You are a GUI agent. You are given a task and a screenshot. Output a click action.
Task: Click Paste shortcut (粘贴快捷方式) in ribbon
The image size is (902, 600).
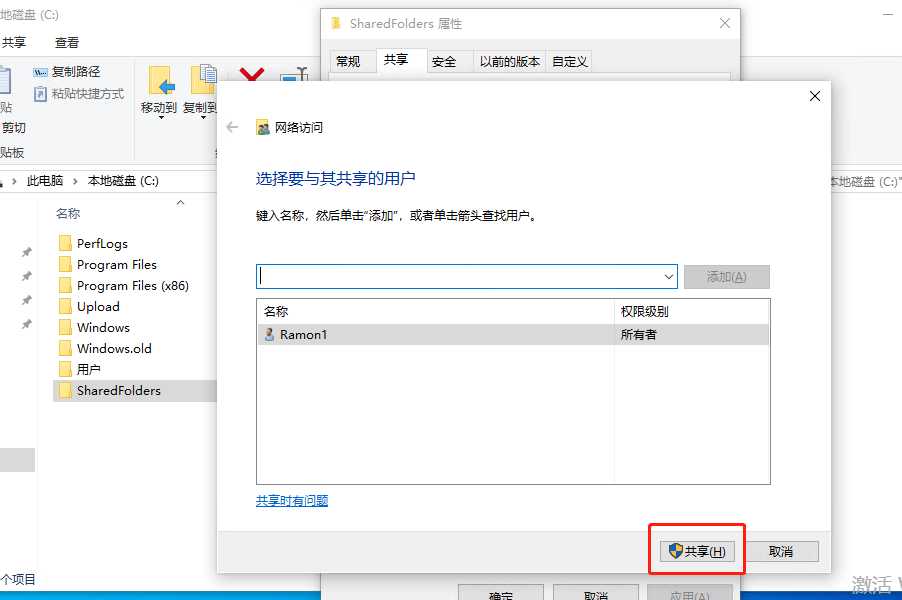tap(79, 94)
